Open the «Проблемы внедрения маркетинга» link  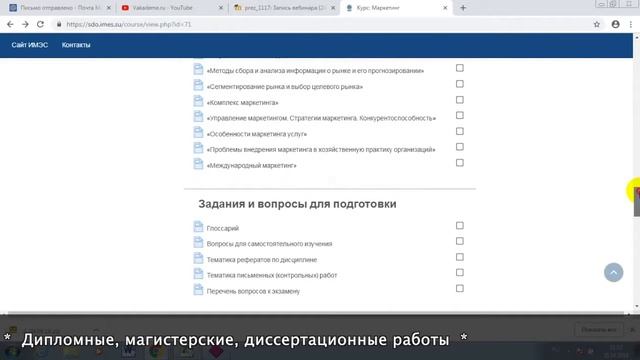pos(321,149)
